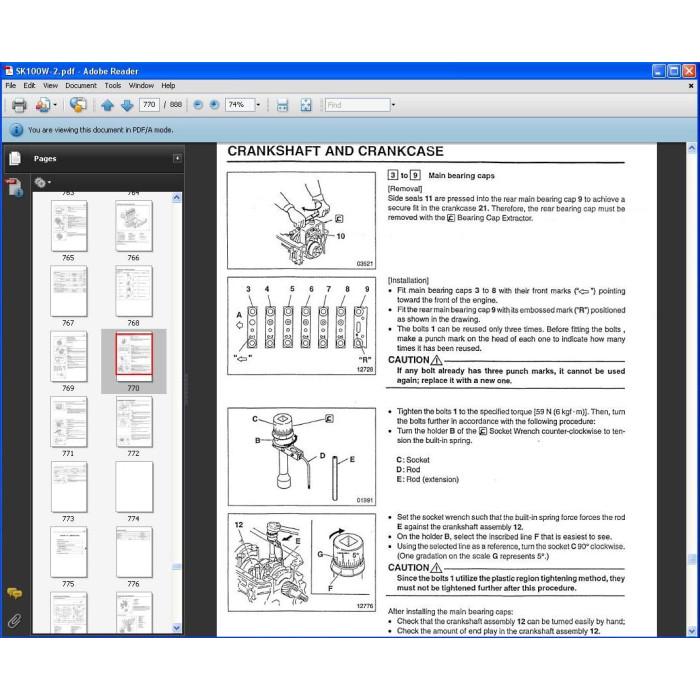Click the thumbnails panel scrollbar thumb
The height and width of the screenshot is (700, 700).
[x=177, y=567]
